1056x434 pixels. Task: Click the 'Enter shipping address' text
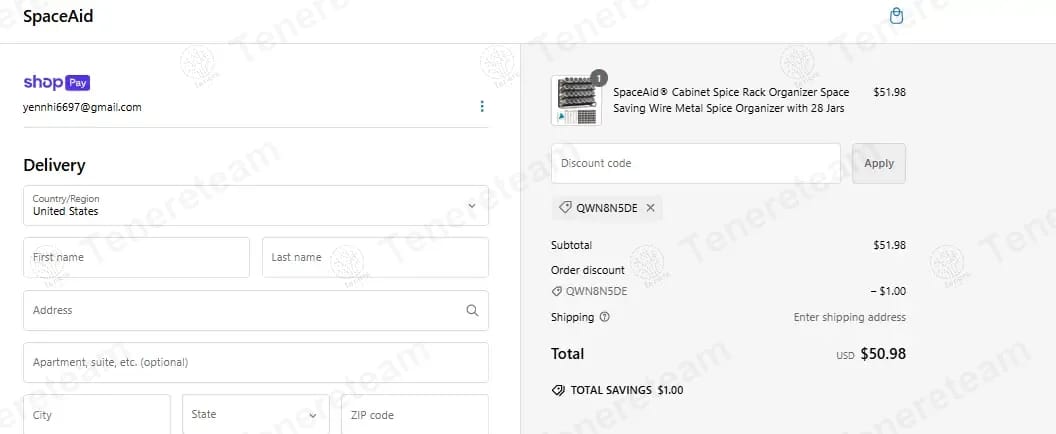pos(850,317)
